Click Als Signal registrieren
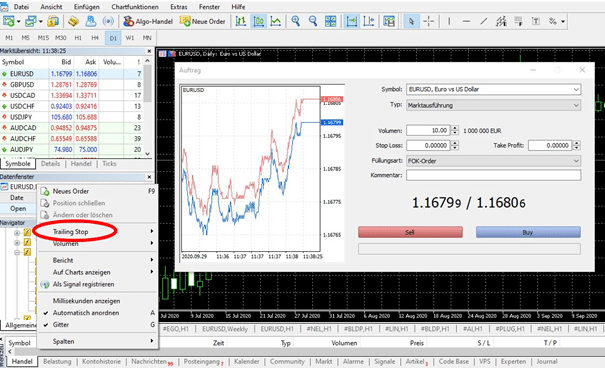605x368 pixels. [98, 284]
